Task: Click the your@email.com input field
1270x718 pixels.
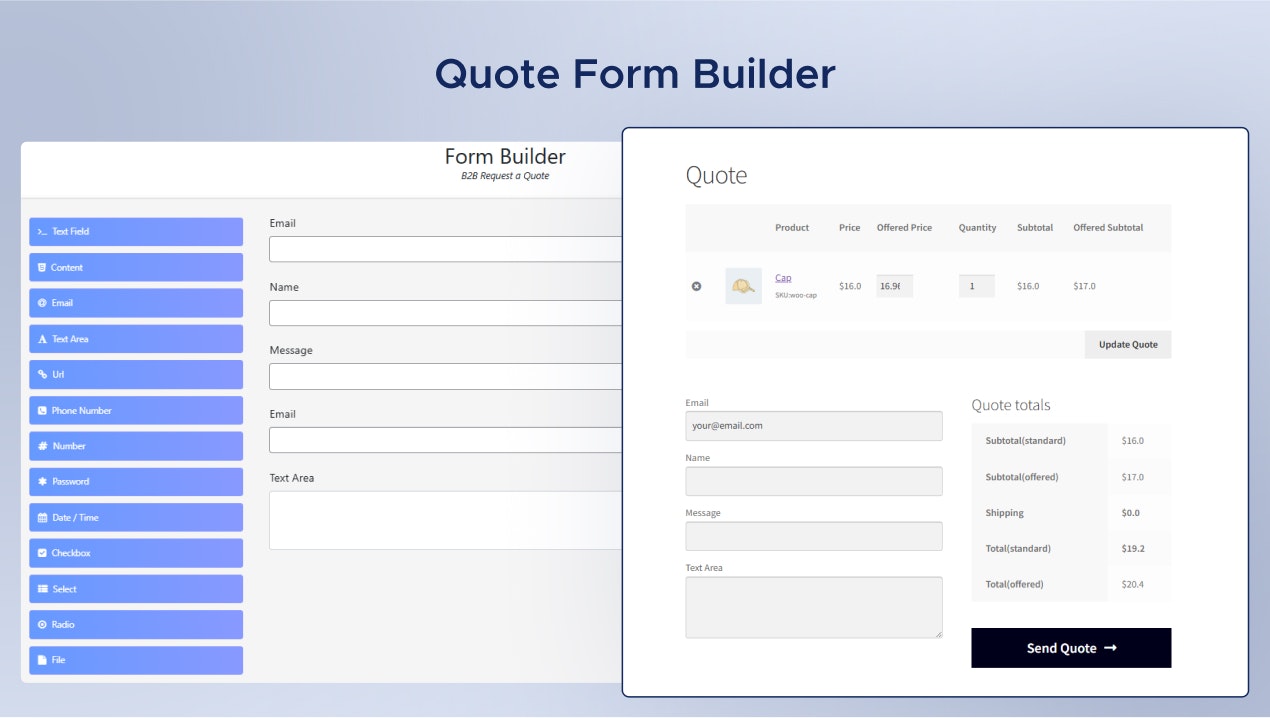Action: pos(813,425)
